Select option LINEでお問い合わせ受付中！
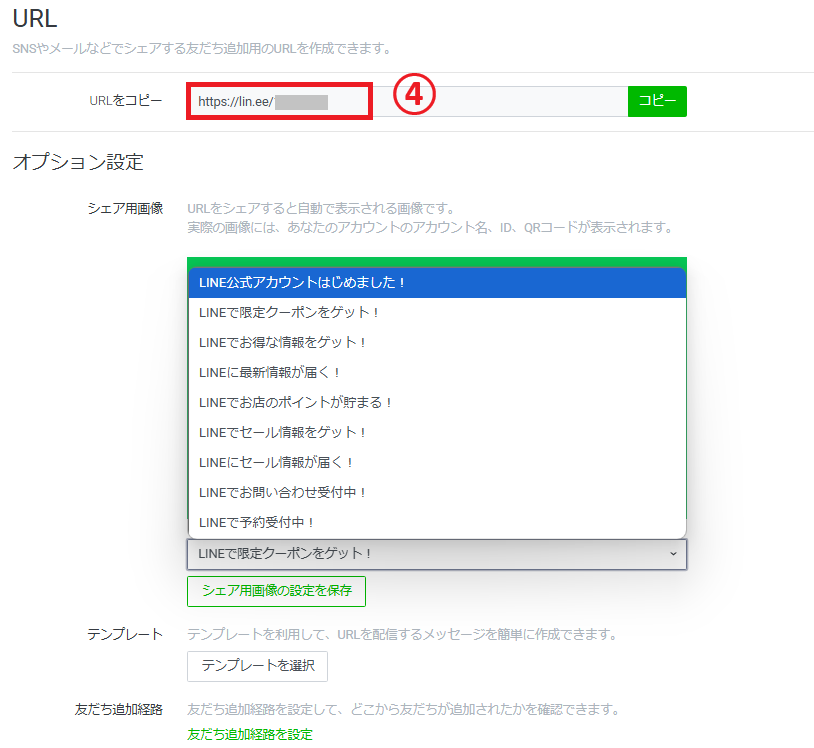This screenshot has width=814, height=748. click(x=437, y=493)
